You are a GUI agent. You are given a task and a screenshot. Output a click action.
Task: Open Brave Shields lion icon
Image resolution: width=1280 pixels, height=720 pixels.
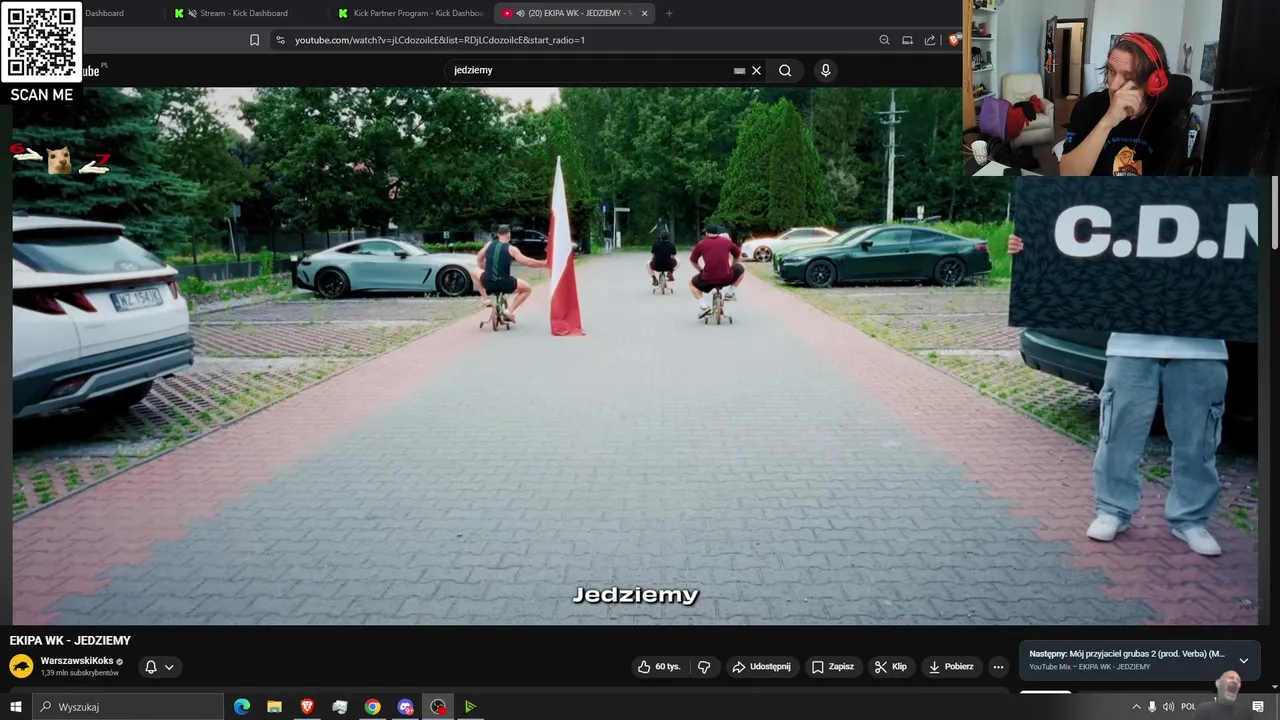pyautogui.click(x=954, y=40)
